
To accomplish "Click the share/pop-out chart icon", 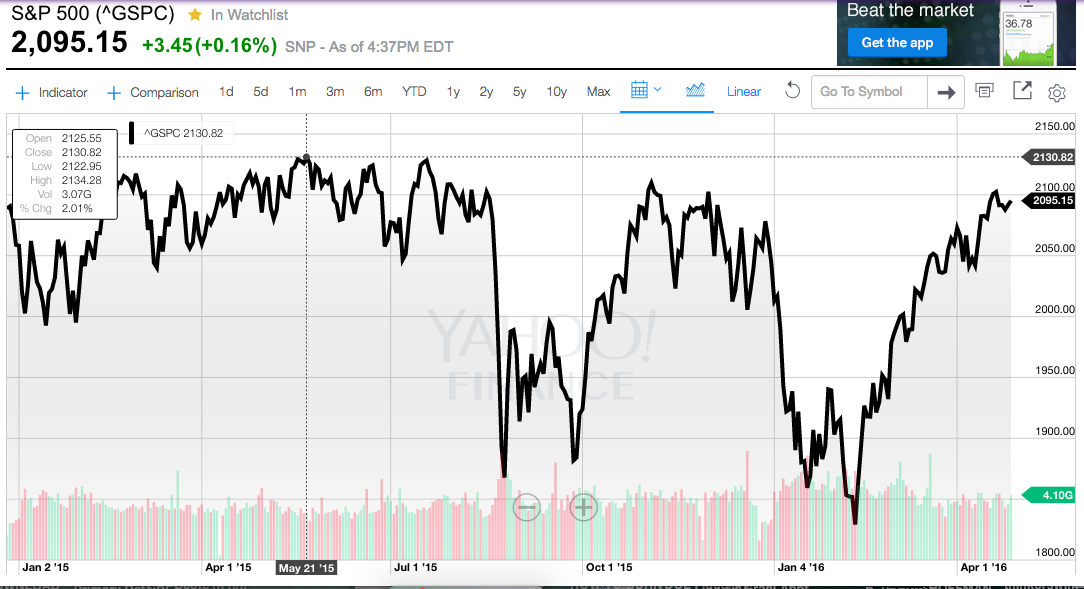I will pos(1021,91).
